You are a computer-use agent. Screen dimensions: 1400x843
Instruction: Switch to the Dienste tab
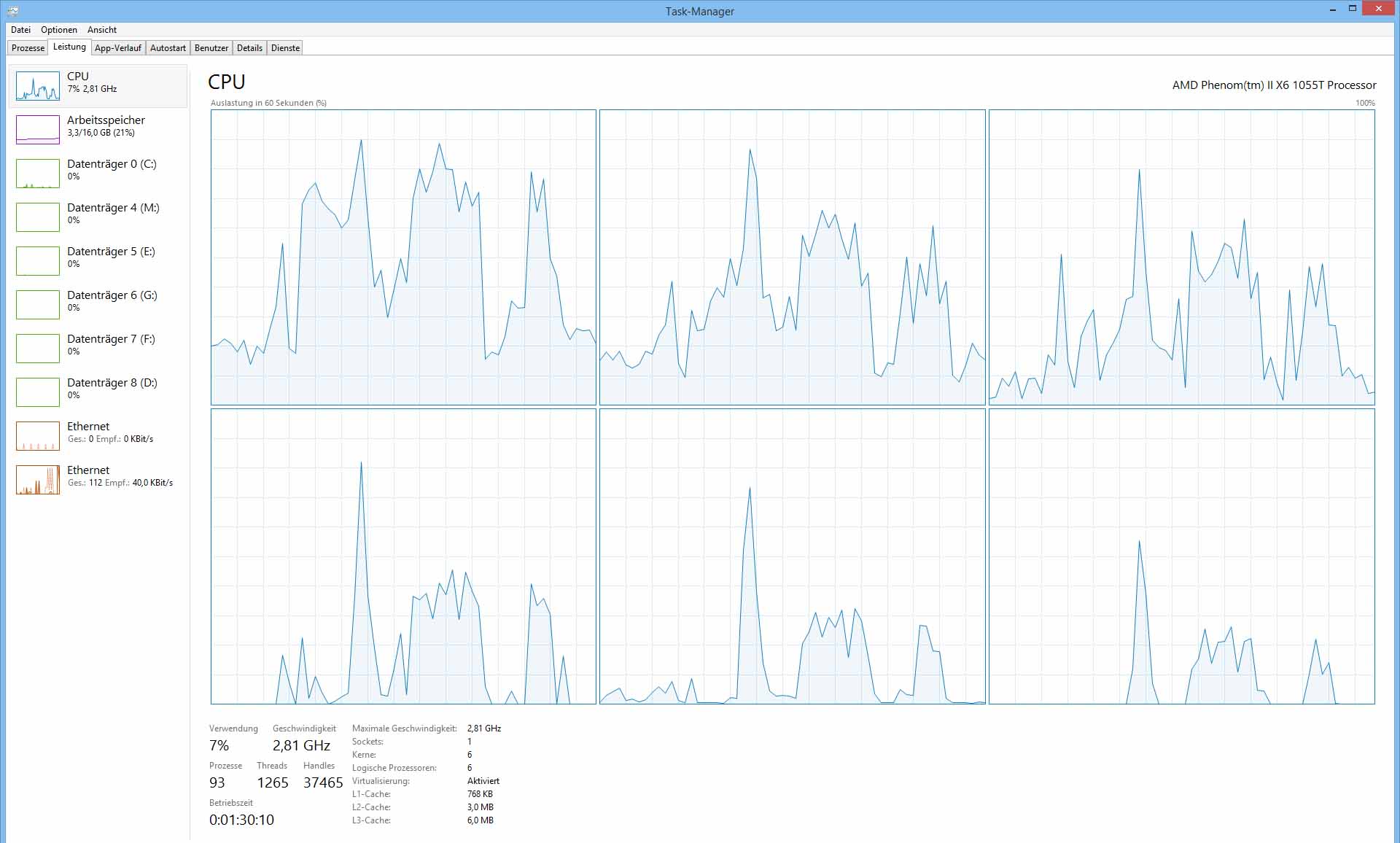coord(285,48)
